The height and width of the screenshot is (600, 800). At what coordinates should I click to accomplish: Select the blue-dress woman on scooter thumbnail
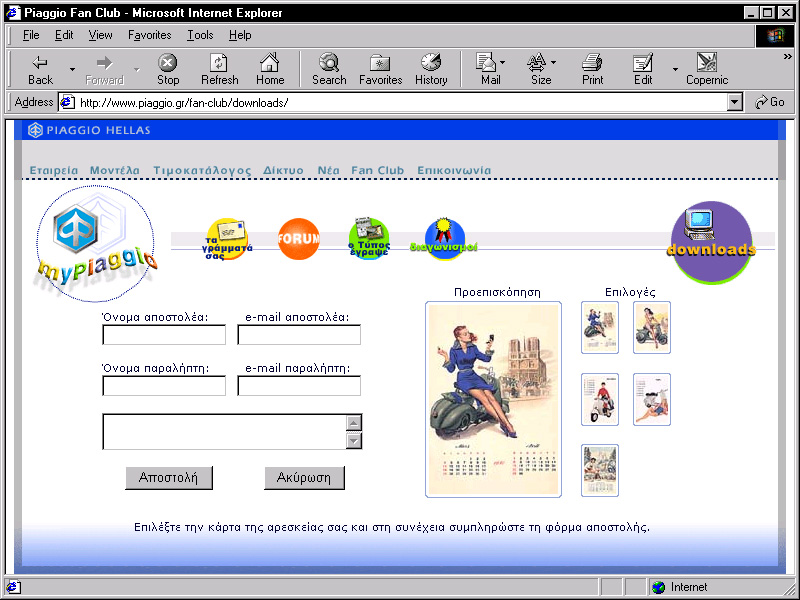[x=600, y=328]
